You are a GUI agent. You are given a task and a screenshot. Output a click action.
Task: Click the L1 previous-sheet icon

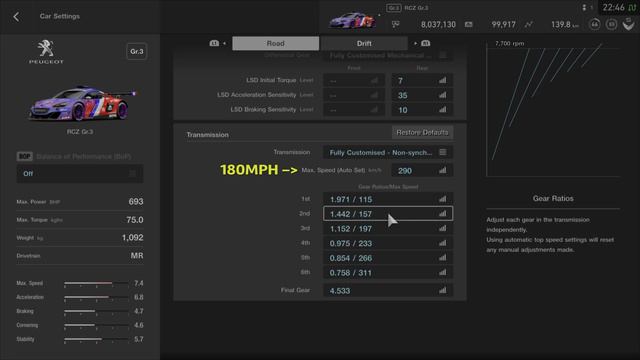pyautogui.click(x=214, y=43)
